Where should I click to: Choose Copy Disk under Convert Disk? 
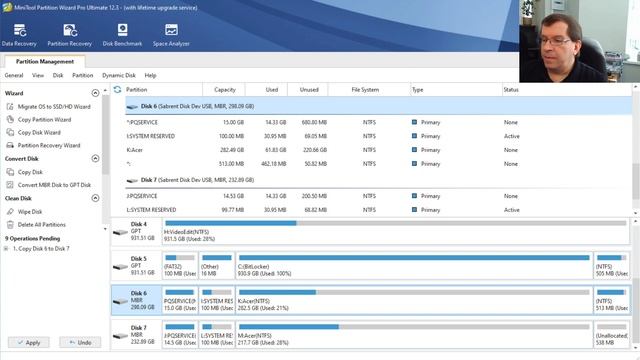(30, 172)
